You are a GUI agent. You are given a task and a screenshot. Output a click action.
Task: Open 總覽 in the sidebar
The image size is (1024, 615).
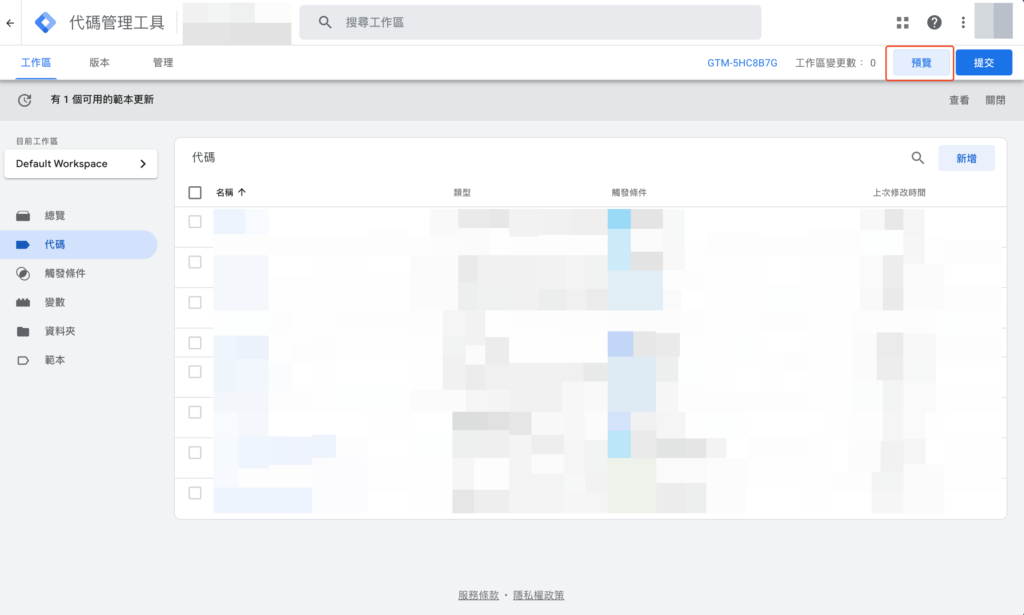tap(55, 215)
